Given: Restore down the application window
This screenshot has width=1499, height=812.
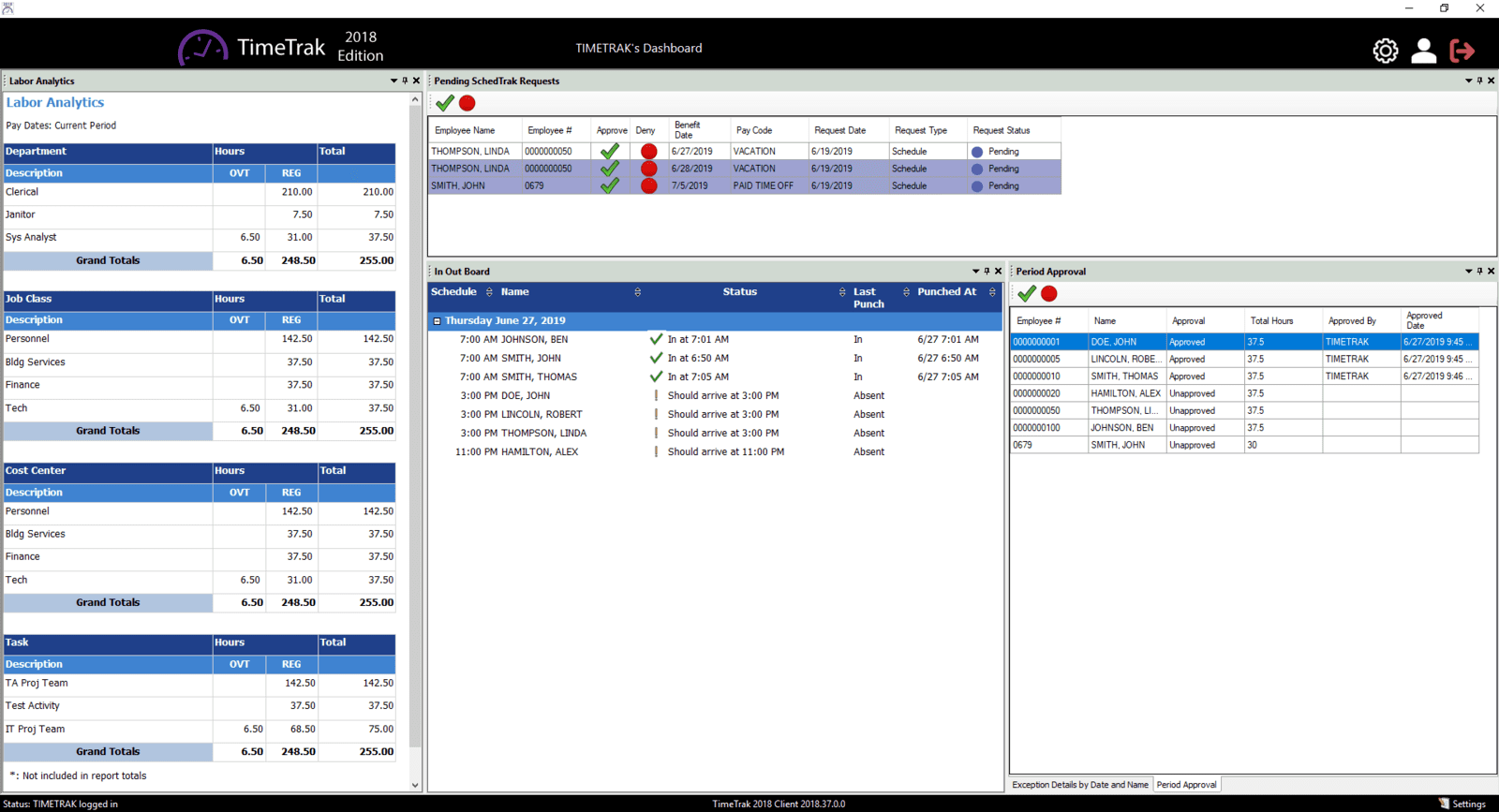Looking at the screenshot, I should pos(1444,8).
